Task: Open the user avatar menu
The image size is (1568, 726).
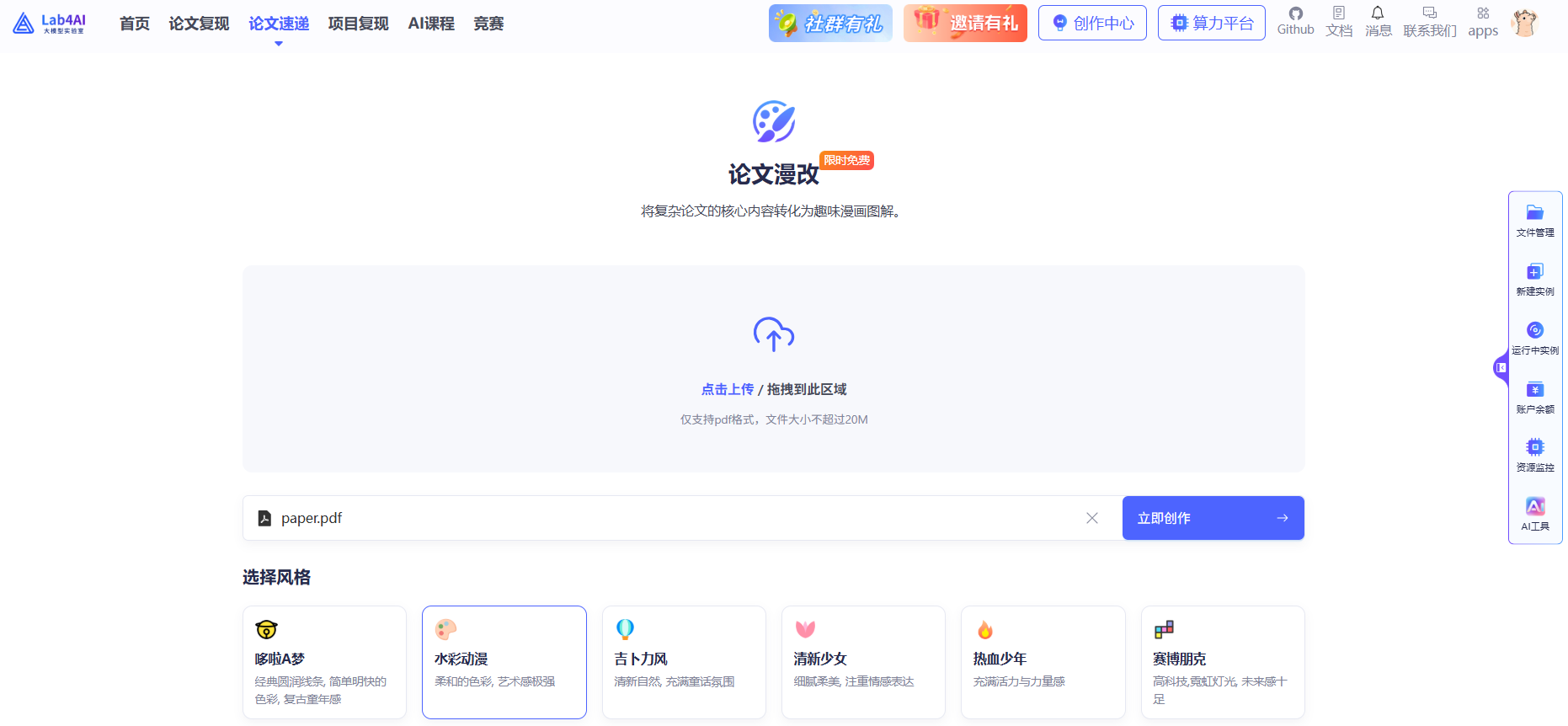Action: coord(1524,23)
